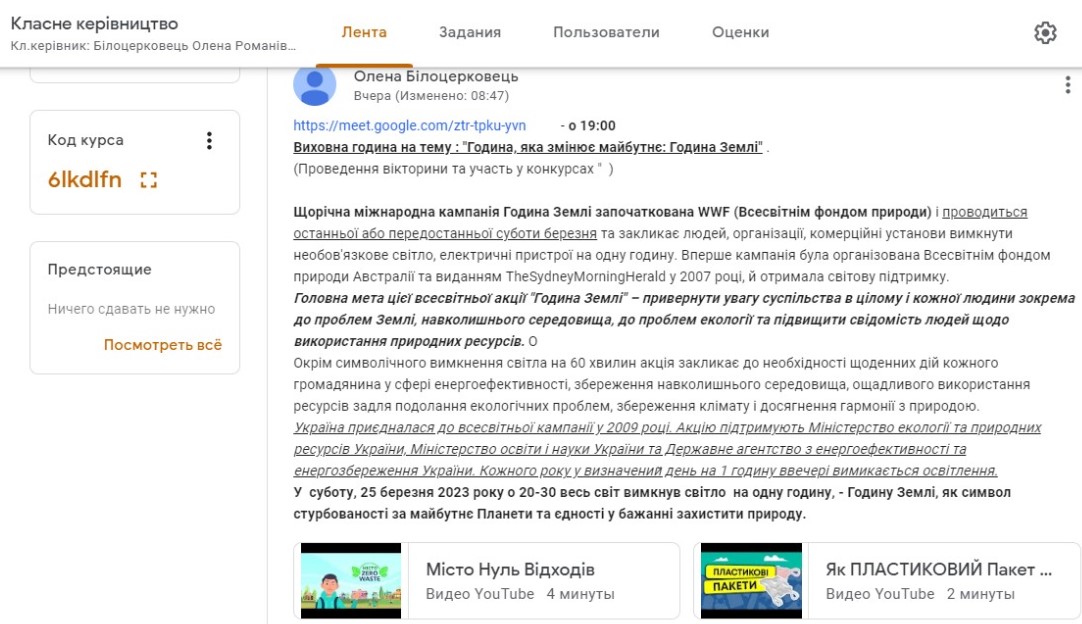1082x624 pixels.
Task: Open the course settings gear
Action: click(1045, 33)
